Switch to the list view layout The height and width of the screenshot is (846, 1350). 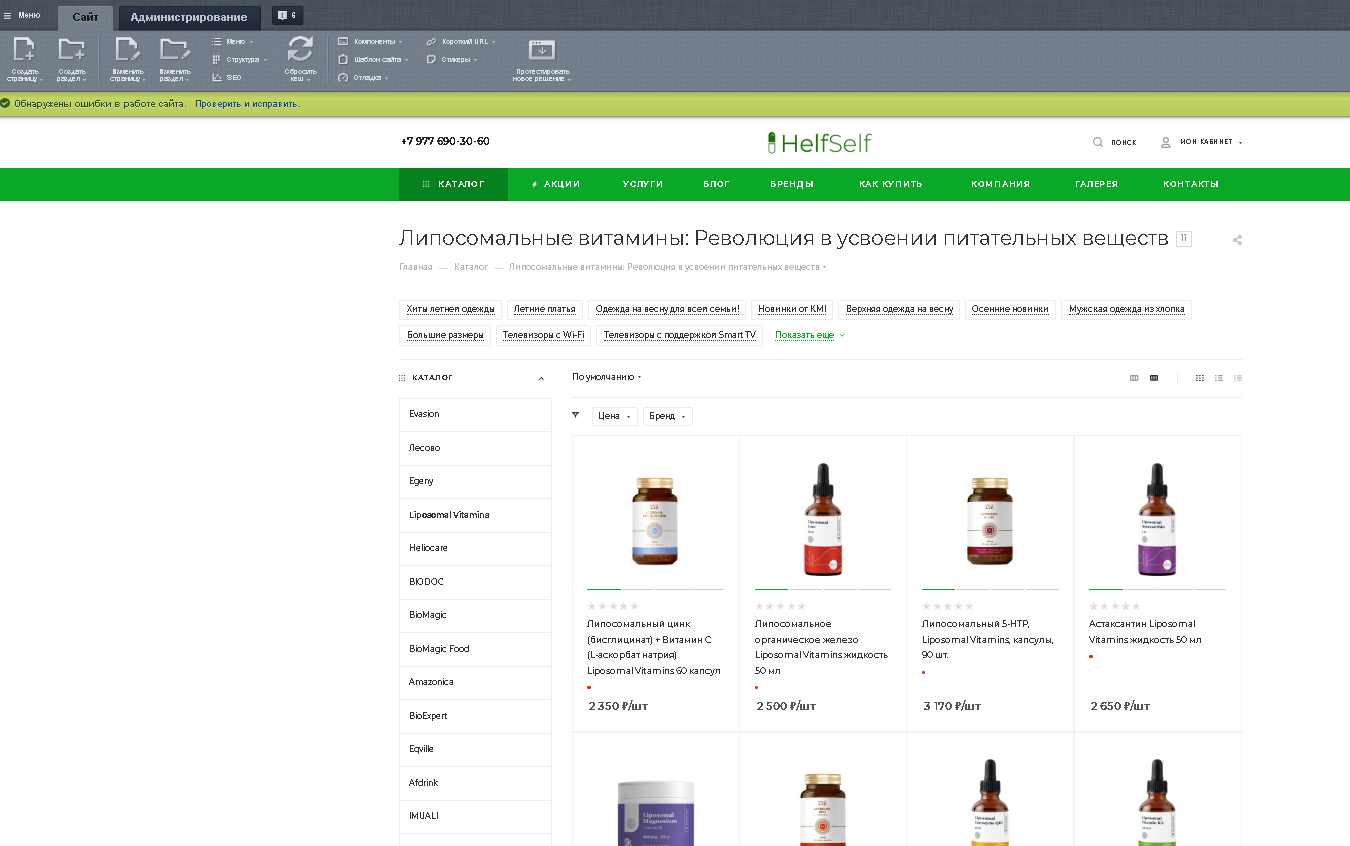[x=1219, y=378]
